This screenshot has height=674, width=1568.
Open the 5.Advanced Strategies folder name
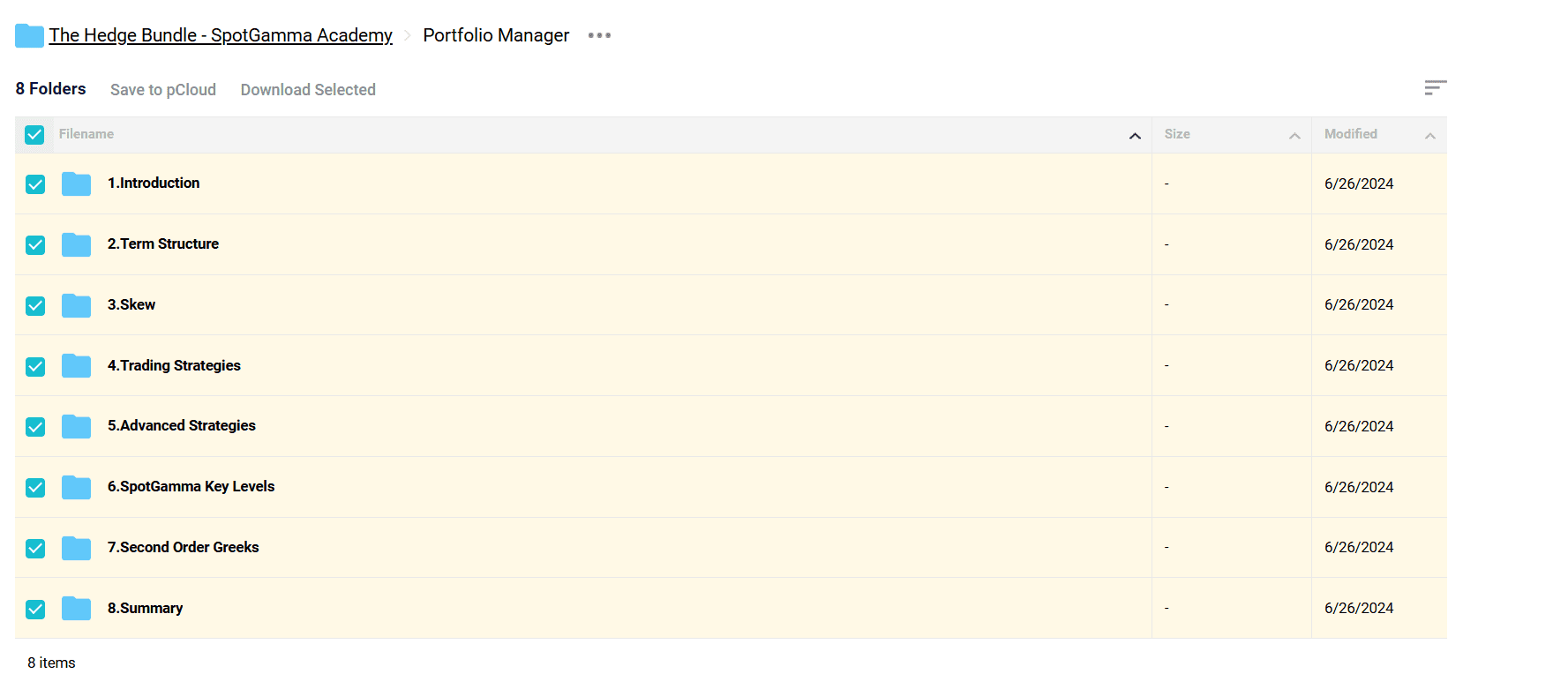pos(182,425)
